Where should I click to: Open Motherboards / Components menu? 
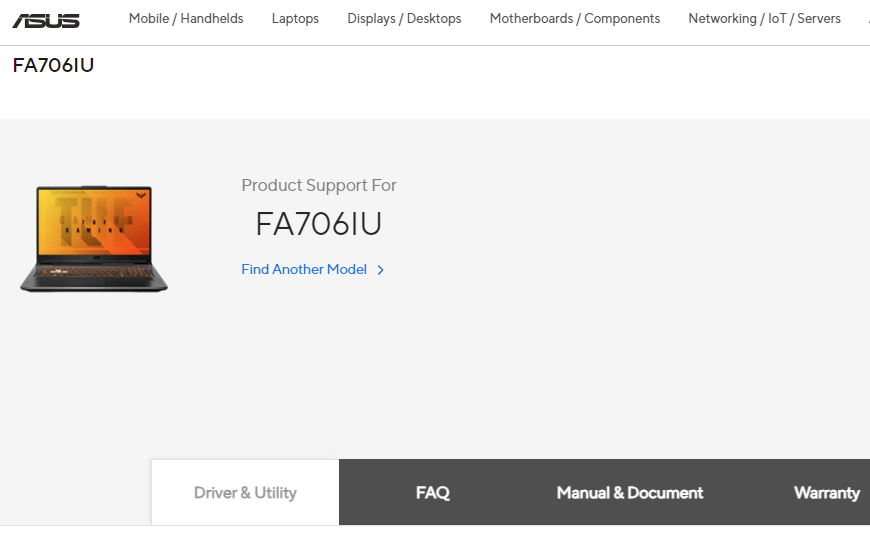coord(575,18)
